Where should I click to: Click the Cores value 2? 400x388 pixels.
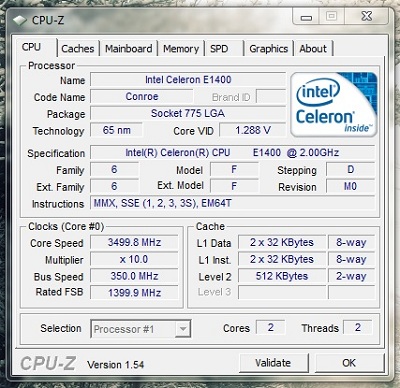click(271, 327)
